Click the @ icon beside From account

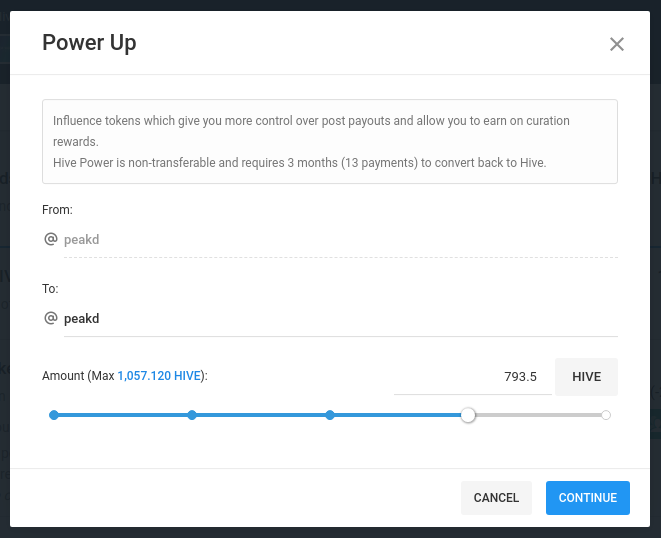coord(51,239)
